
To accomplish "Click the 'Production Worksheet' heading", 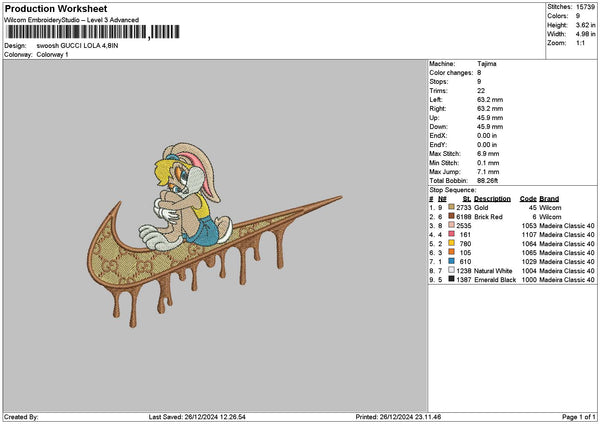I will click(56, 8).
